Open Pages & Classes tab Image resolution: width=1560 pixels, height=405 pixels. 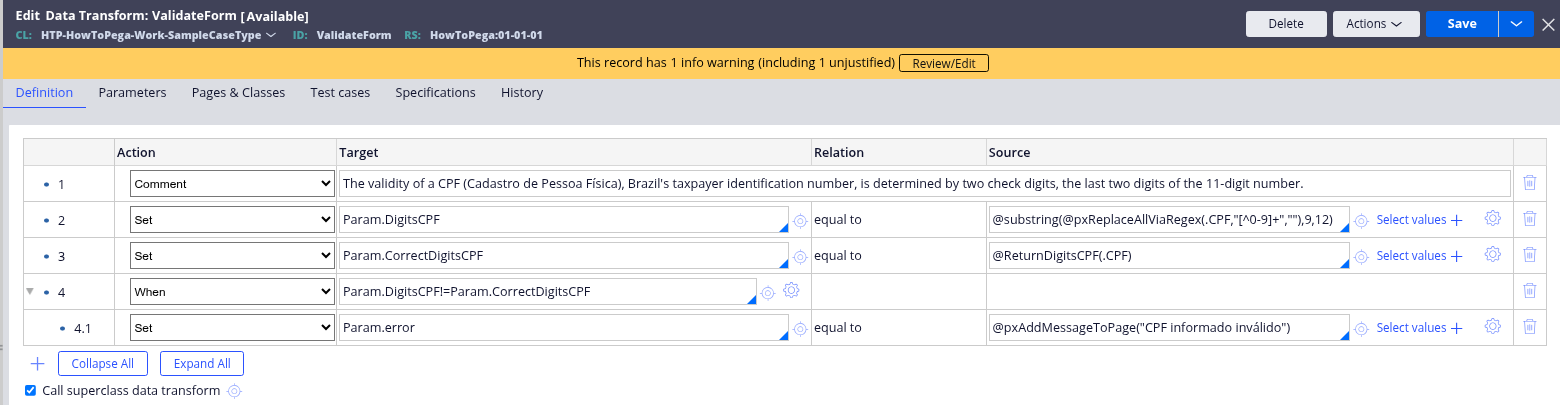coord(238,92)
